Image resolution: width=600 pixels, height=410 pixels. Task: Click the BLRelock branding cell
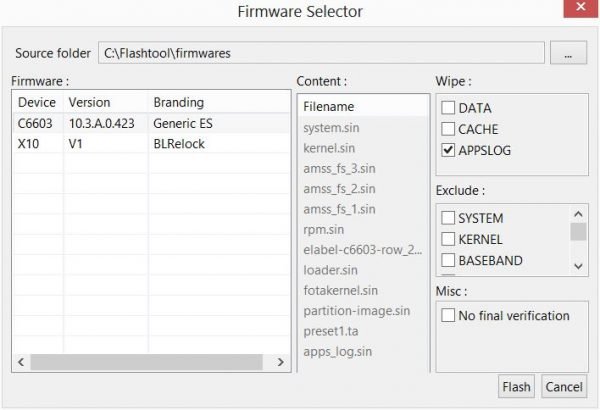[x=179, y=144]
